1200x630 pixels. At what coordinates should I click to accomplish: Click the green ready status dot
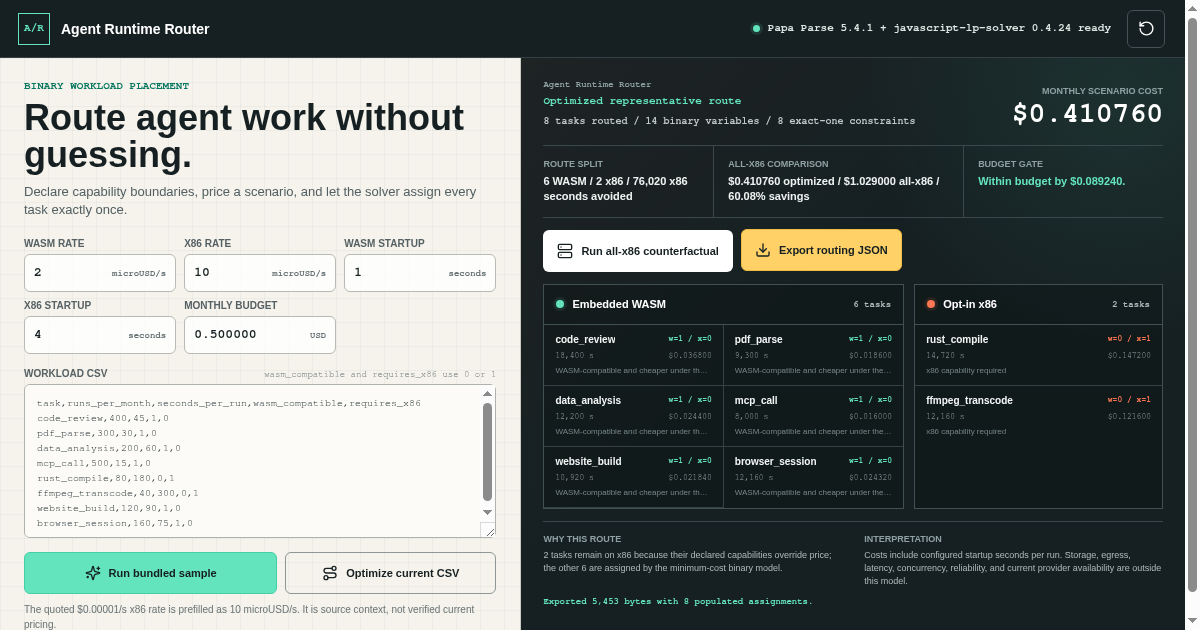click(x=756, y=29)
